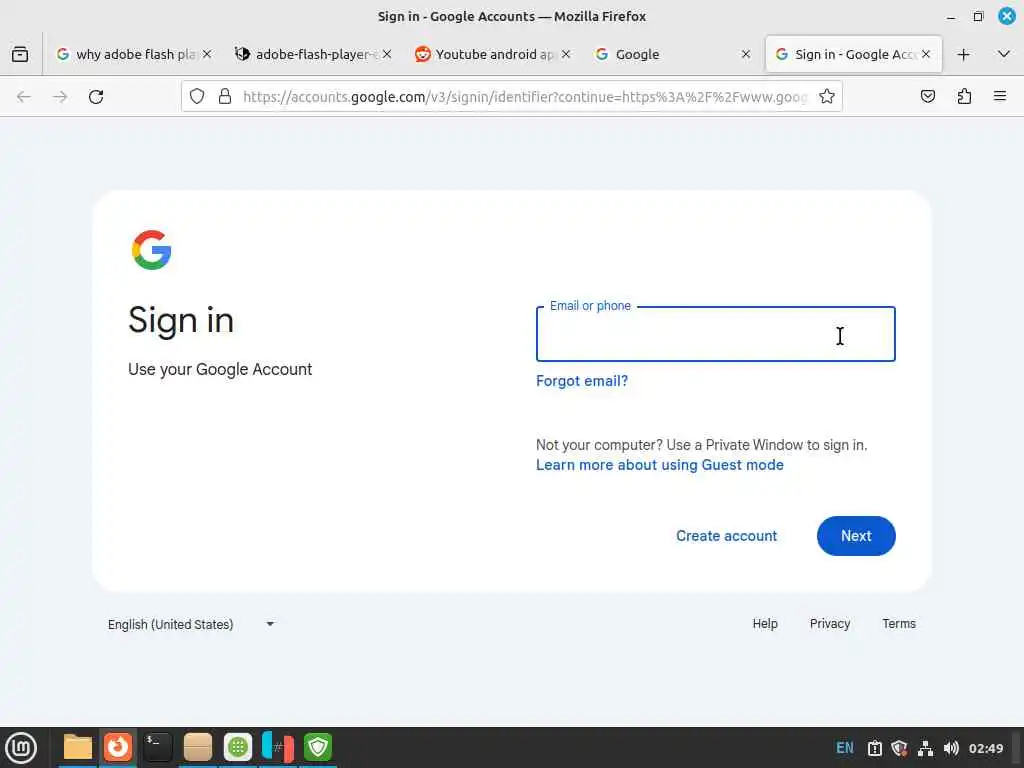Close the Youtube android ap tab
Viewport: 1024px width, 768px height.
point(566,54)
